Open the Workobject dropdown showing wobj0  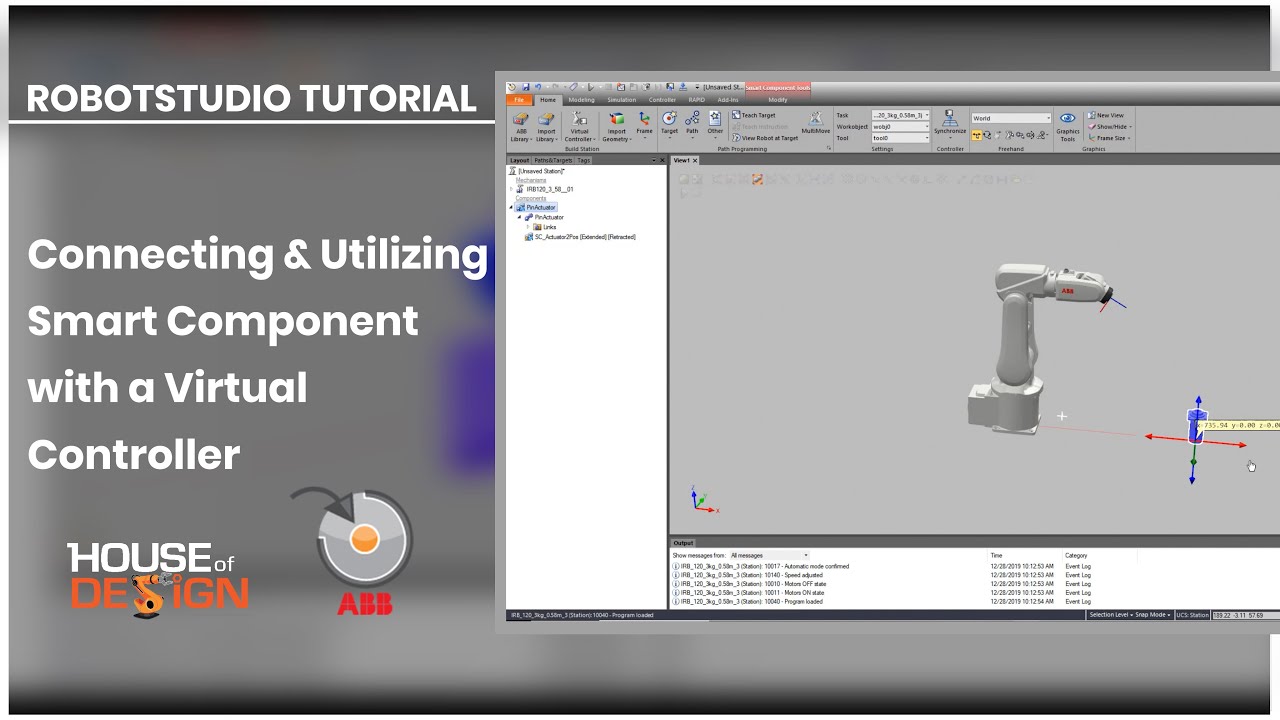coord(900,127)
